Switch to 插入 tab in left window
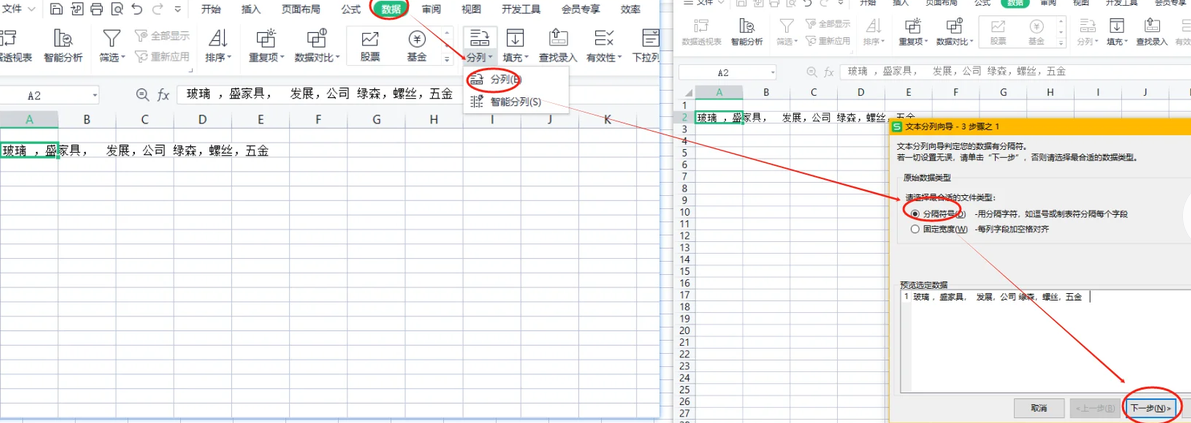The image size is (1191, 423). 251,10
